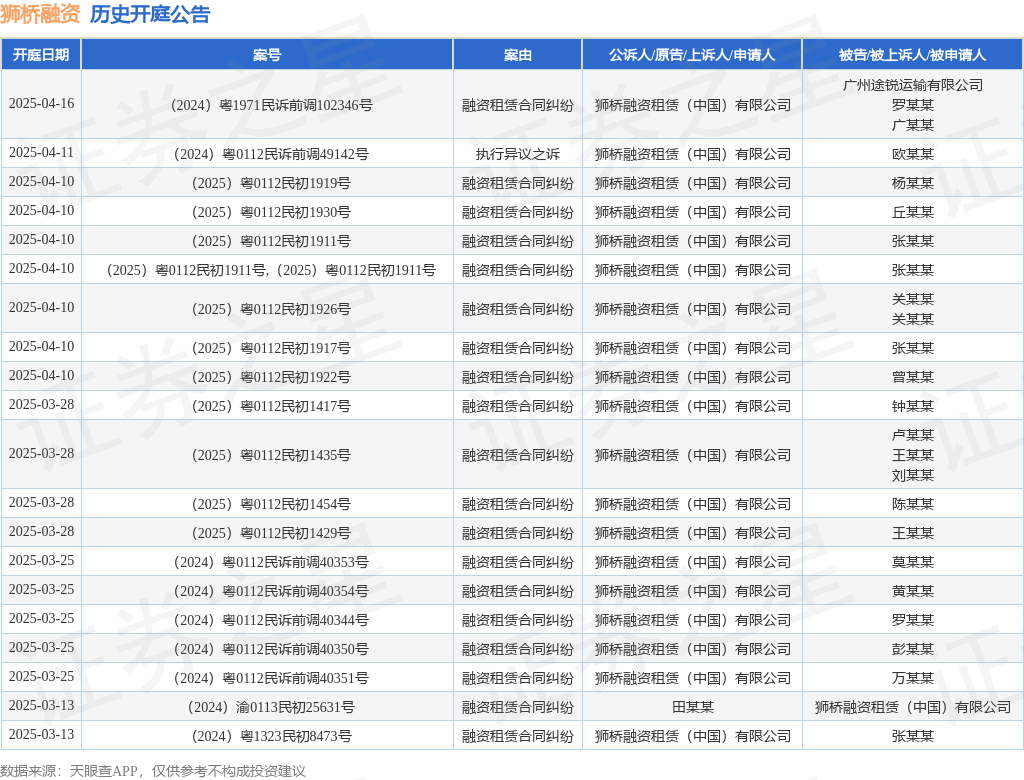Select case number 粤1971民诉前调102346号
The width and height of the screenshot is (1024, 780).
271,105
